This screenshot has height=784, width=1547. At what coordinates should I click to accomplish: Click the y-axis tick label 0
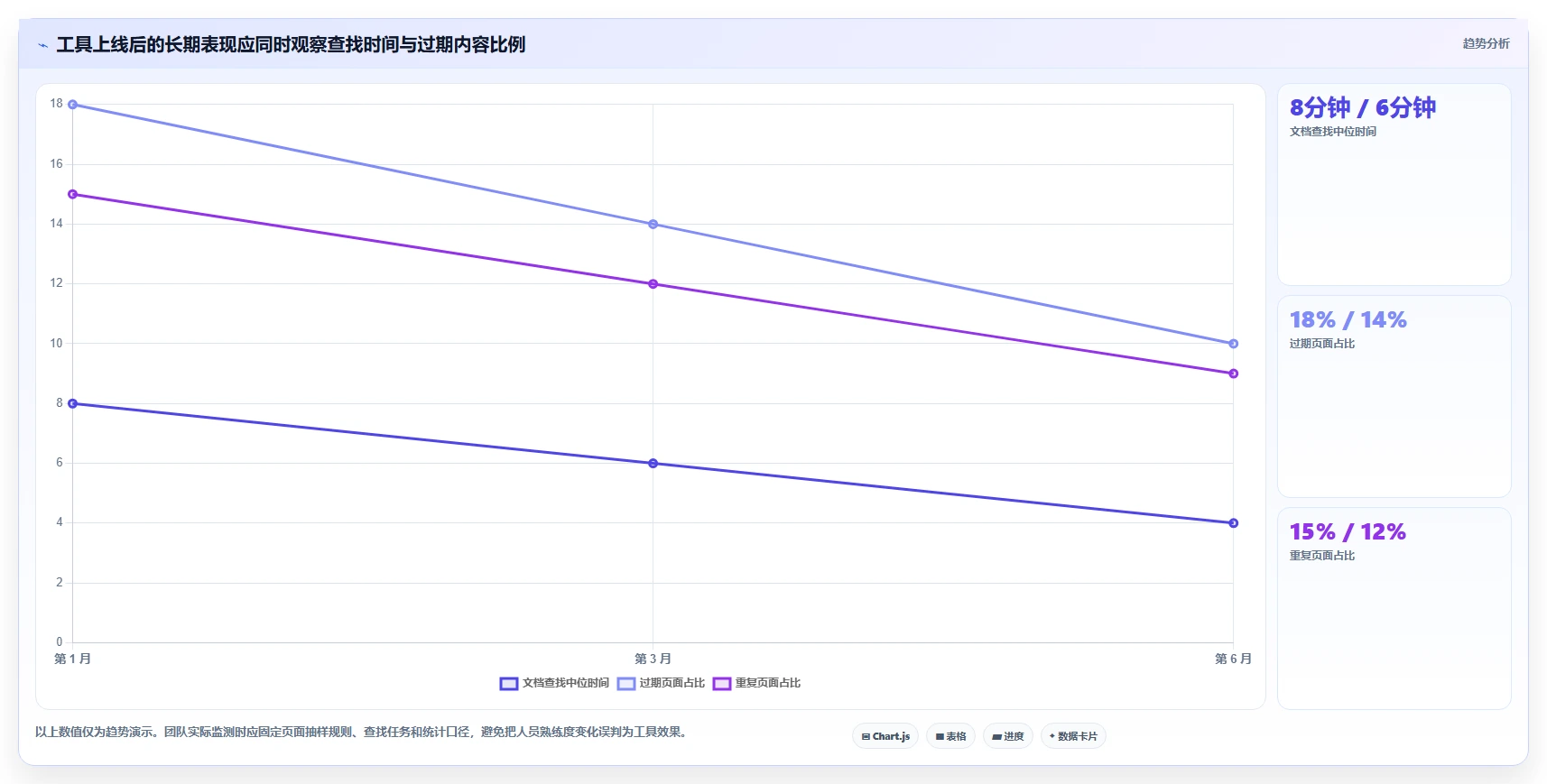pyautogui.click(x=60, y=642)
